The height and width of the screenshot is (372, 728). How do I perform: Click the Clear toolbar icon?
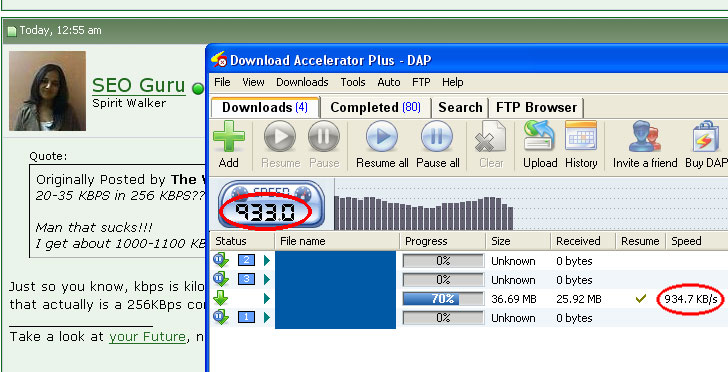[490, 137]
